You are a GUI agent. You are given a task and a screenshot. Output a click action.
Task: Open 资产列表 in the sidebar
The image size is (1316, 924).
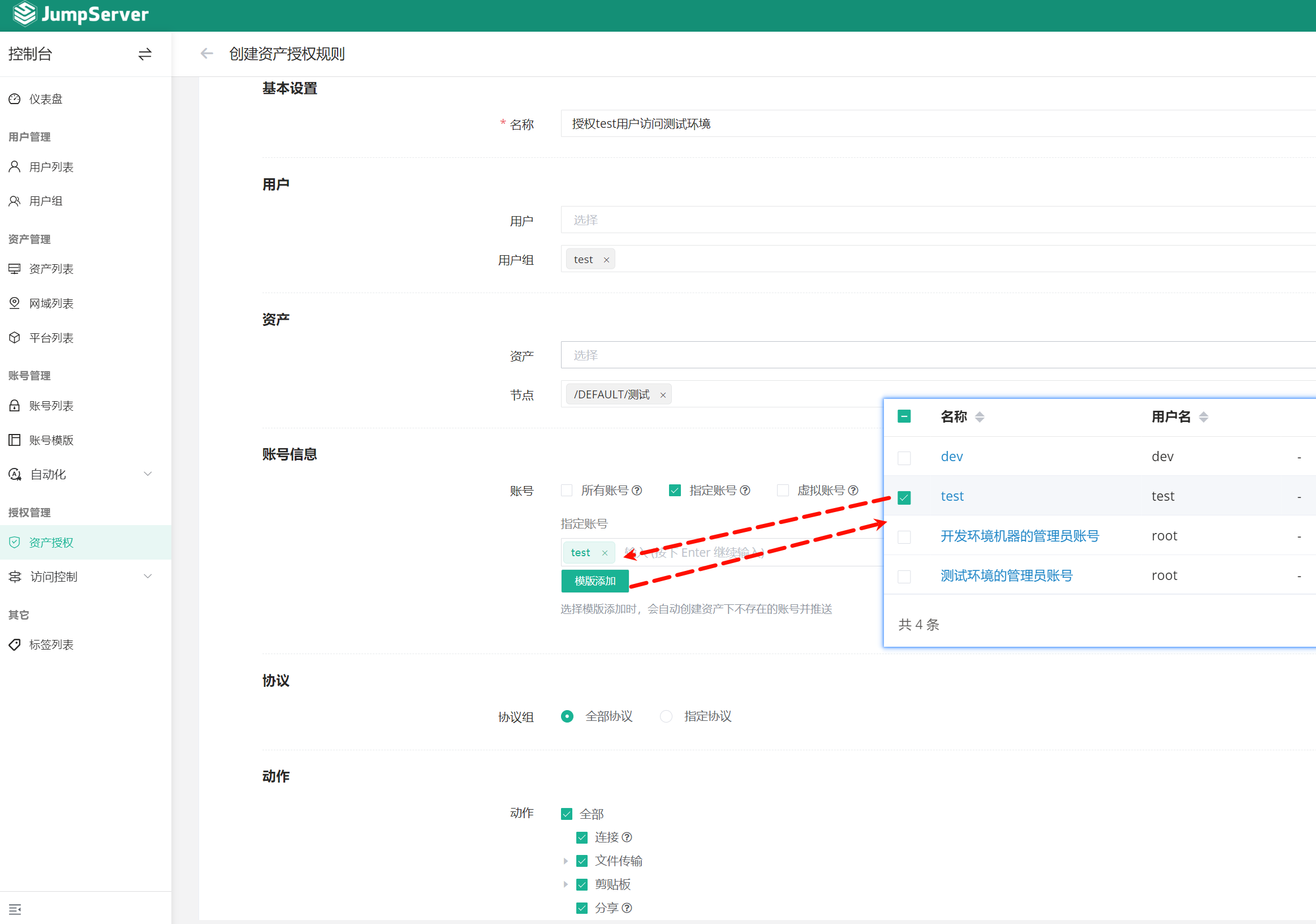[x=51, y=269]
